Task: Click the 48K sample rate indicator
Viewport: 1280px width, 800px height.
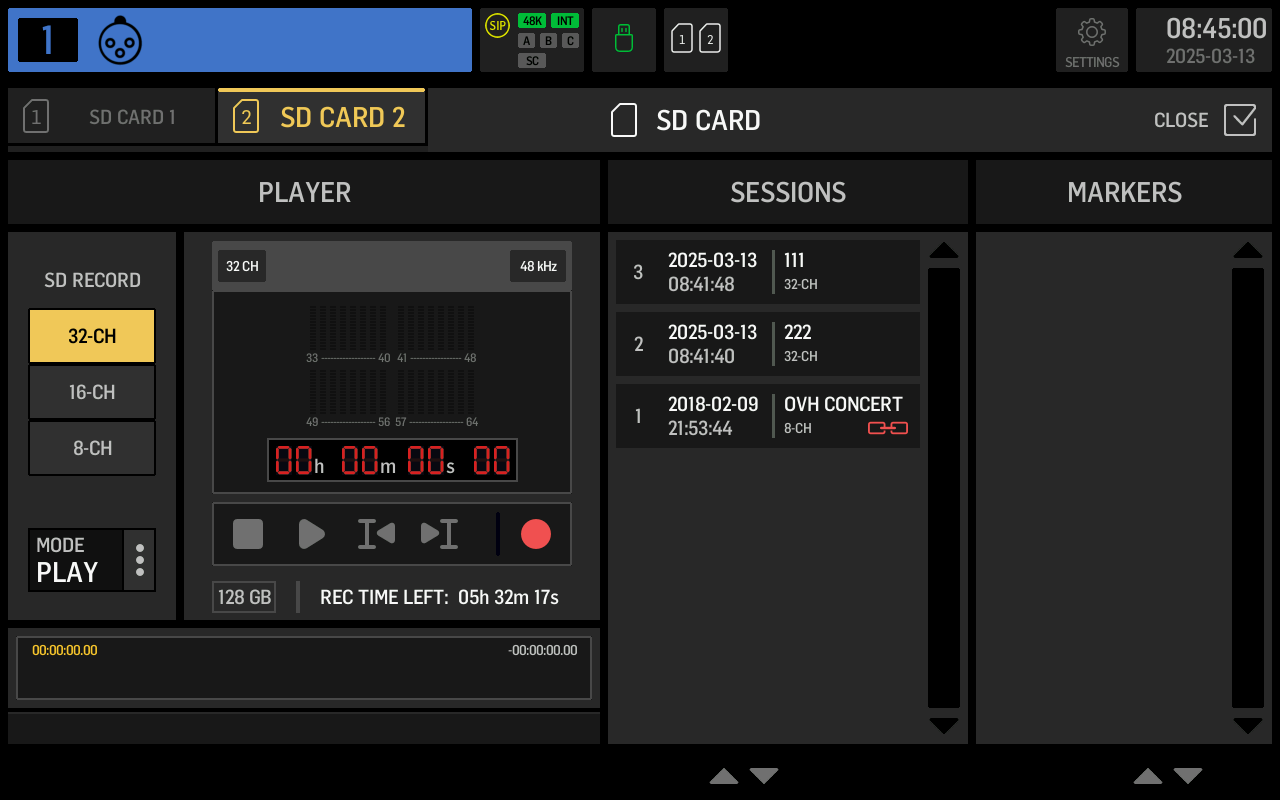Action: click(532, 21)
